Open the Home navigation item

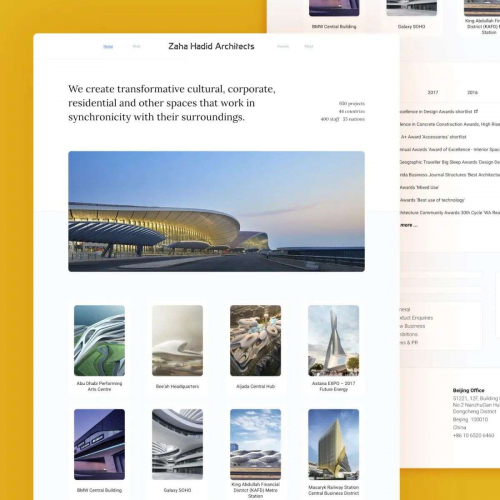(x=108, y=47)
